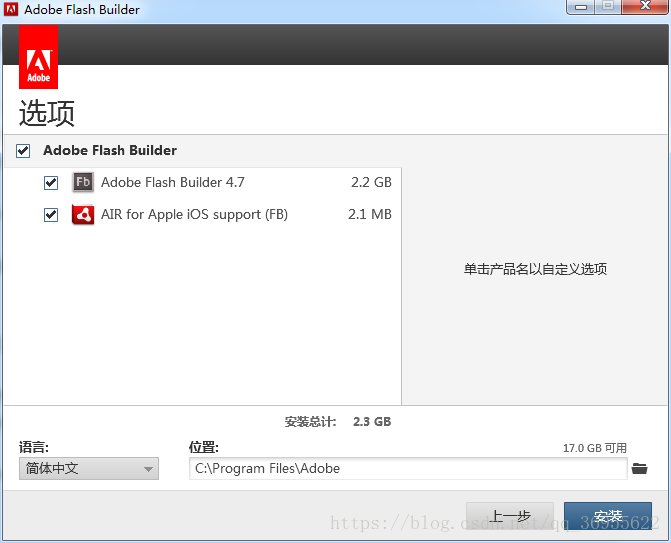Viewport: 671px width, 543px height.
Task: Select the AIR for Apple iOS support (FB) name
Action: [194, 214]
